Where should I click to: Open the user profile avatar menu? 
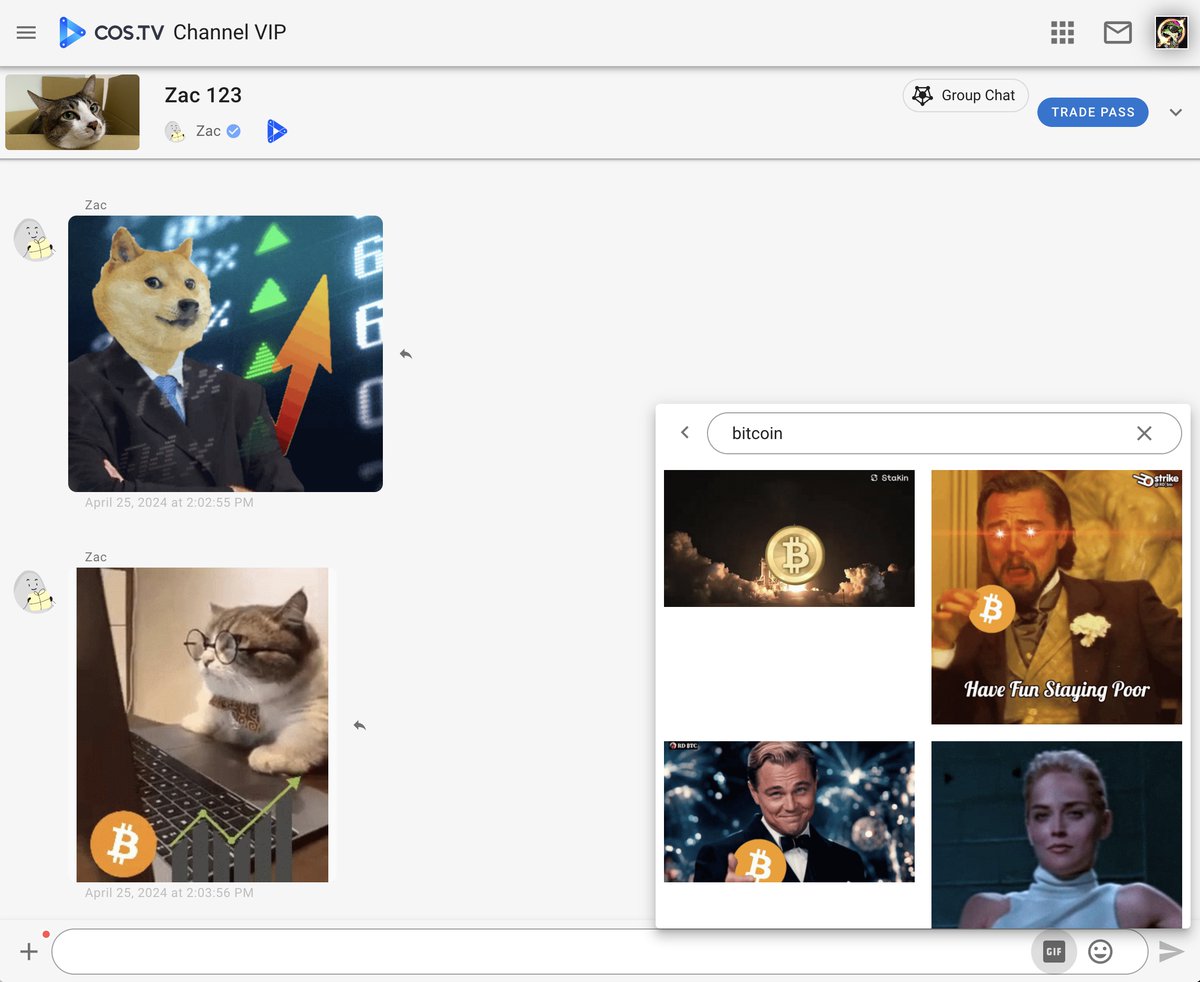click(x=1171, y=33)
